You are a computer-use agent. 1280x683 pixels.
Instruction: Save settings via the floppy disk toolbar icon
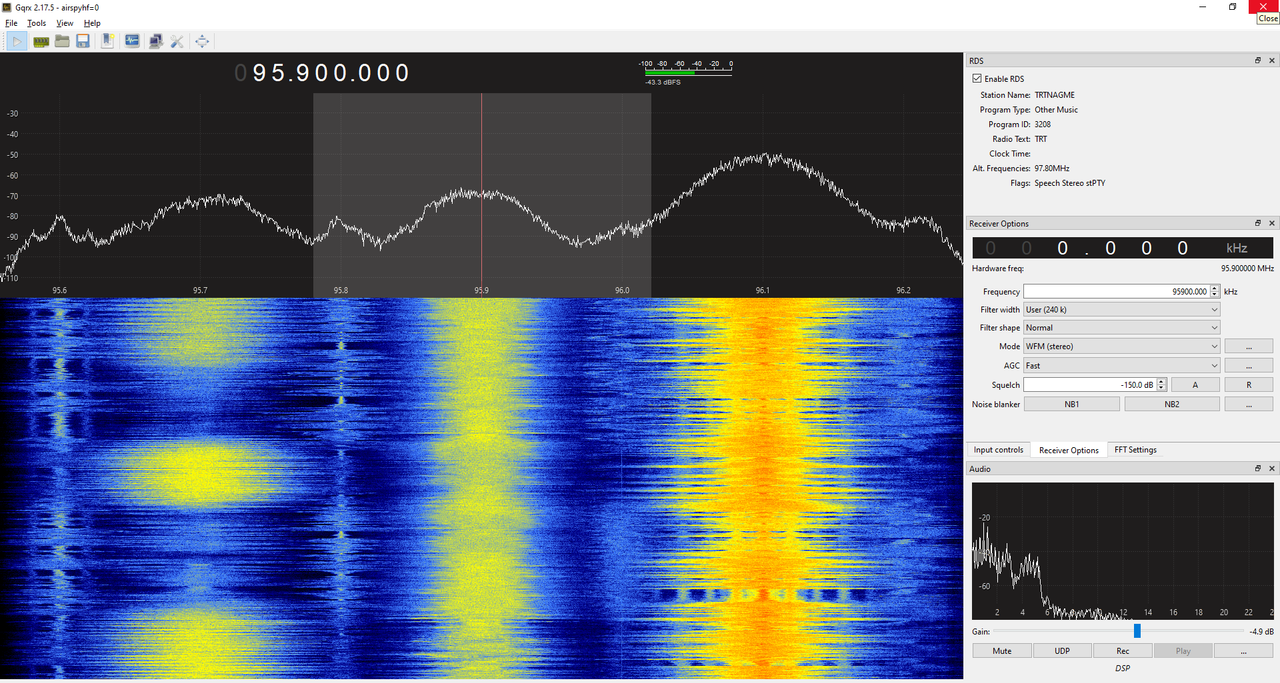coord(83,41)
